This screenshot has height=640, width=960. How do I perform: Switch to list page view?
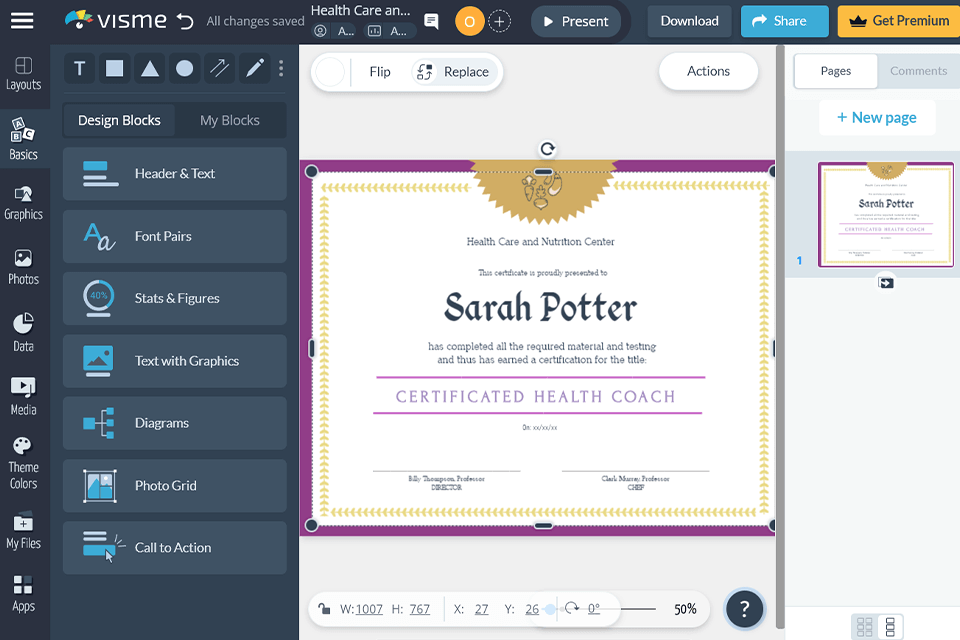pos(890,627)
